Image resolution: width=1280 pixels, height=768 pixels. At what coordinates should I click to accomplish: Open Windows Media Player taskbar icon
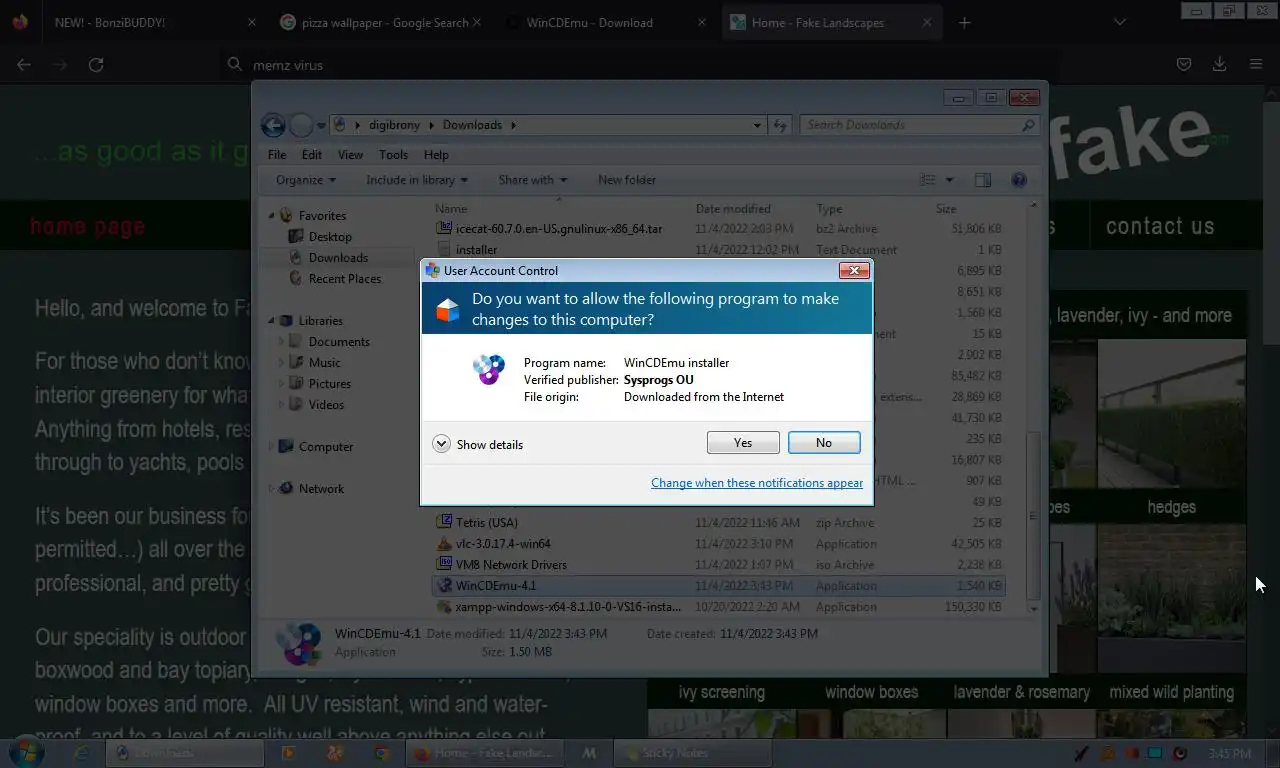(x=288, y=753)
